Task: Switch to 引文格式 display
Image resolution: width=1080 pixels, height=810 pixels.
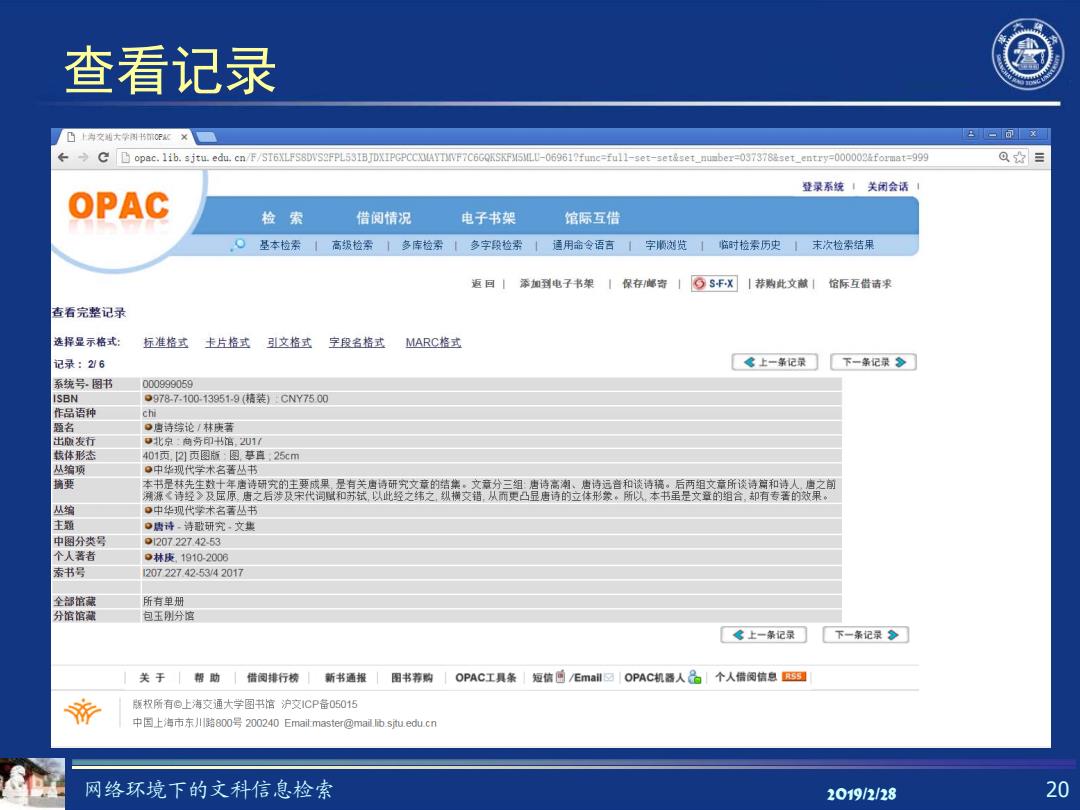Action: click(x=289, y=342)
